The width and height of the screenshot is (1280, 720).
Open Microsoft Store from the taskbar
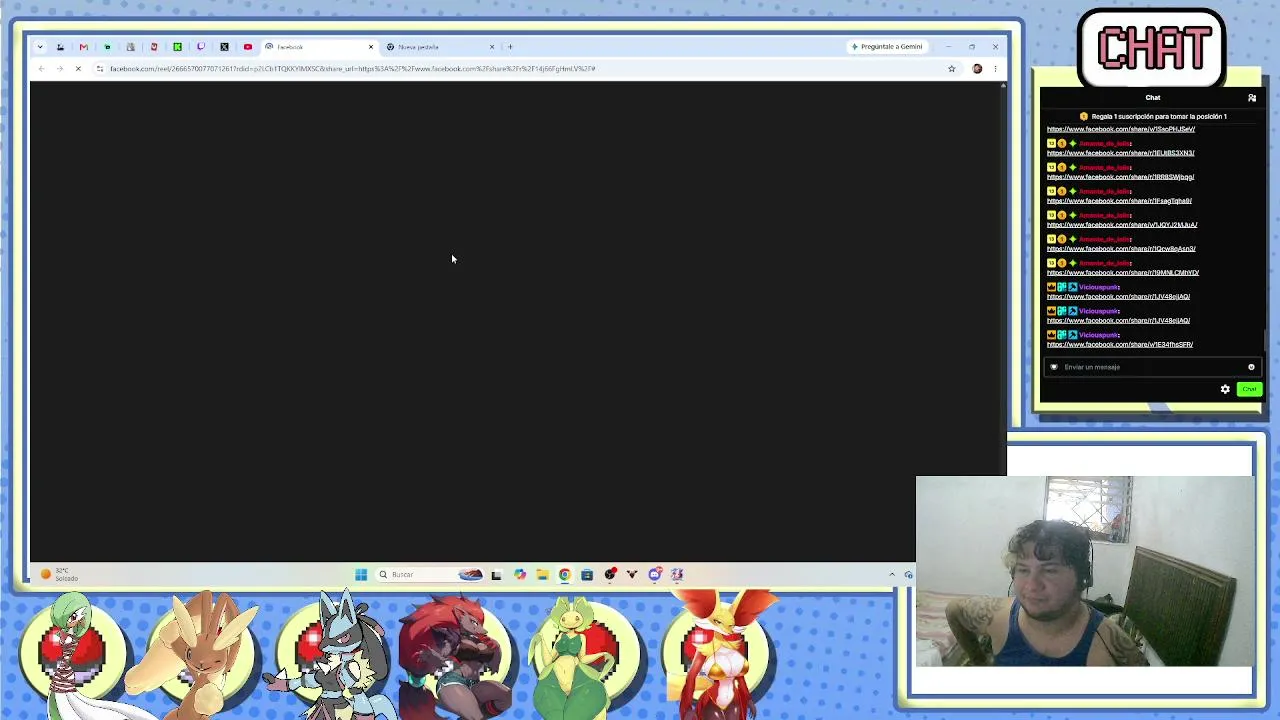[x=587, y=574]
